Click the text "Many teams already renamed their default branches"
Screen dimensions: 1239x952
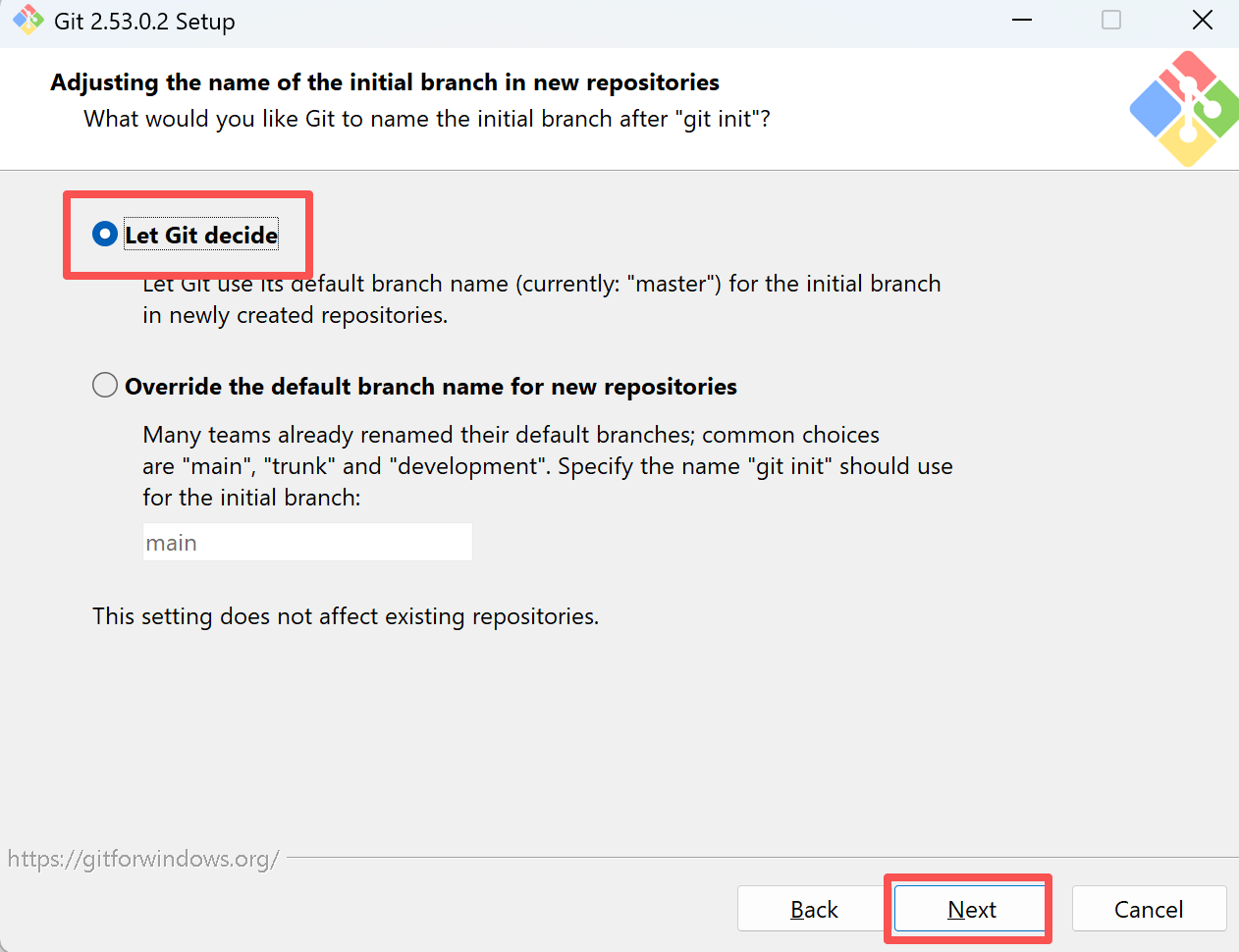548,466
